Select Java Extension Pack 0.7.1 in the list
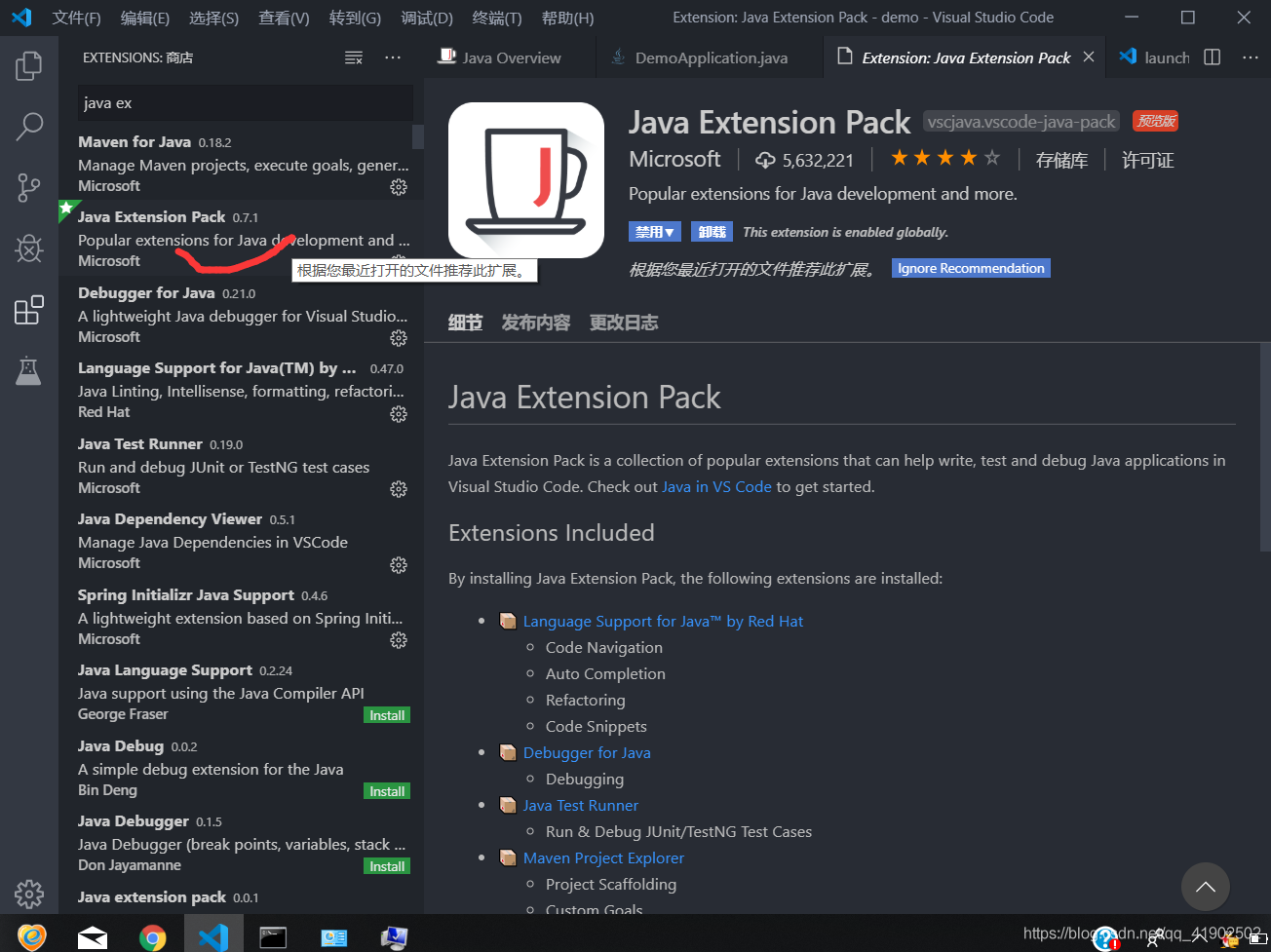 [241, 239]
